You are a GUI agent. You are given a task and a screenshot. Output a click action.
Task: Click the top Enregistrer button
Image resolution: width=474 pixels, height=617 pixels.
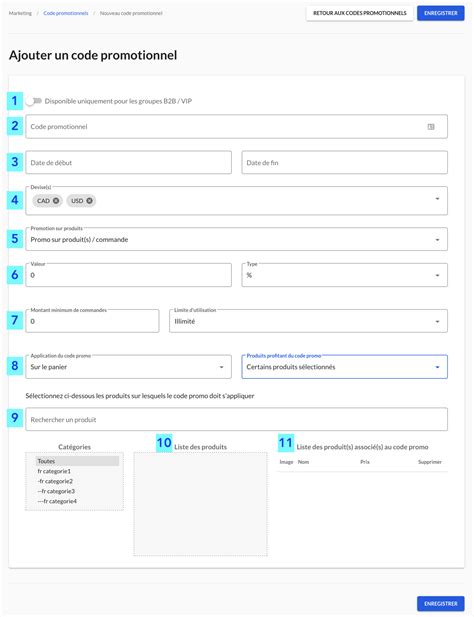coord(441,13)
